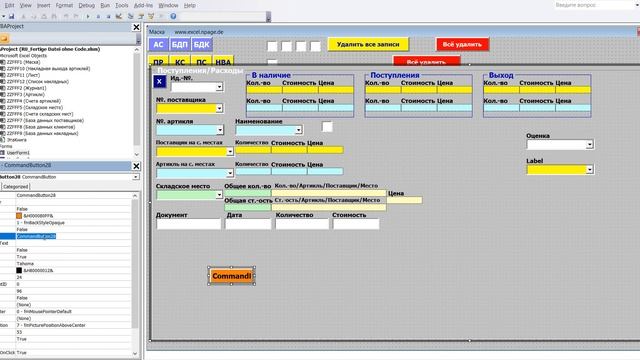Viewport: 640px width, 360px height.
Task: Open the Format menu
Action: coord(64,5)
